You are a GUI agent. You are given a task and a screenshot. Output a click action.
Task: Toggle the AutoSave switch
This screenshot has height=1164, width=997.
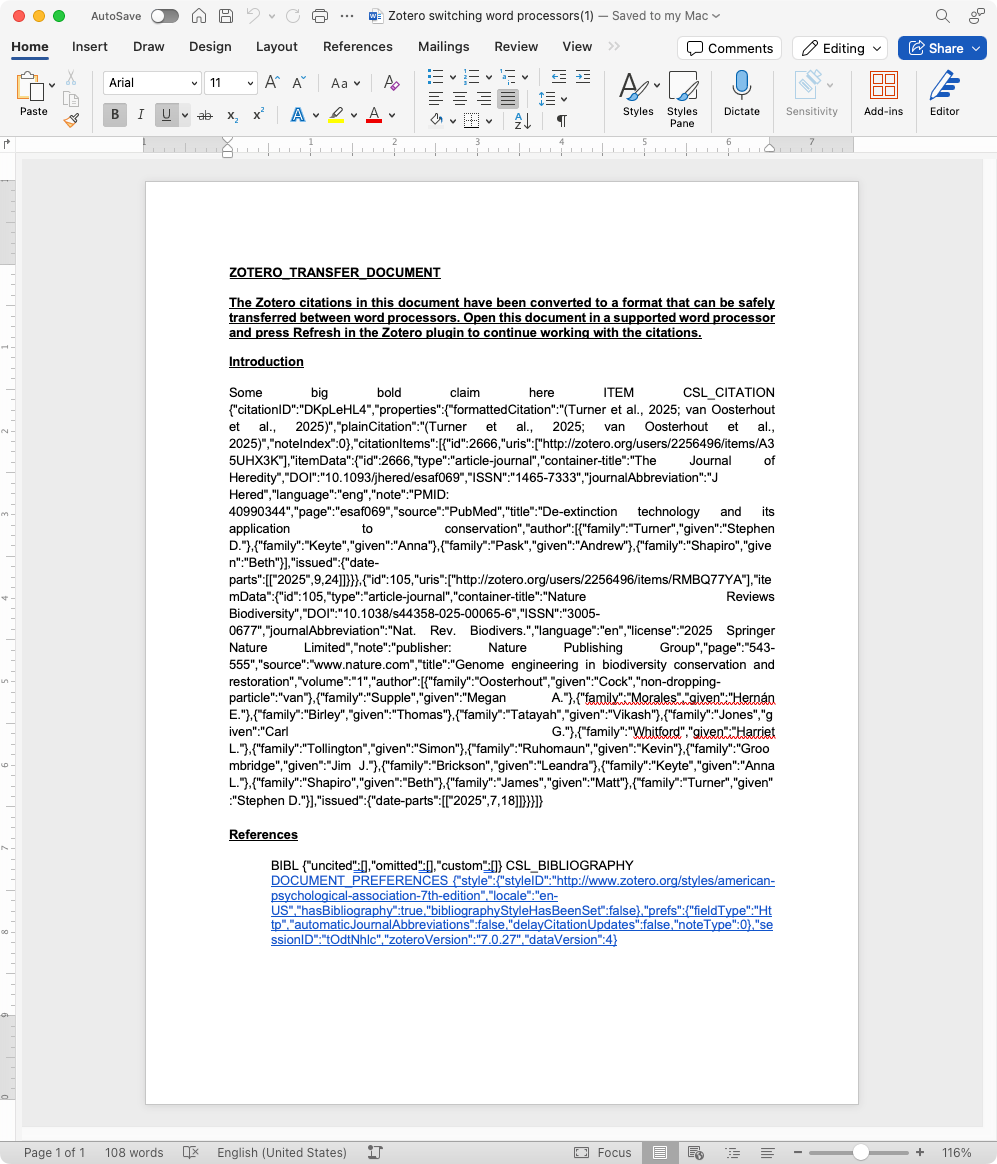point(164,16)
